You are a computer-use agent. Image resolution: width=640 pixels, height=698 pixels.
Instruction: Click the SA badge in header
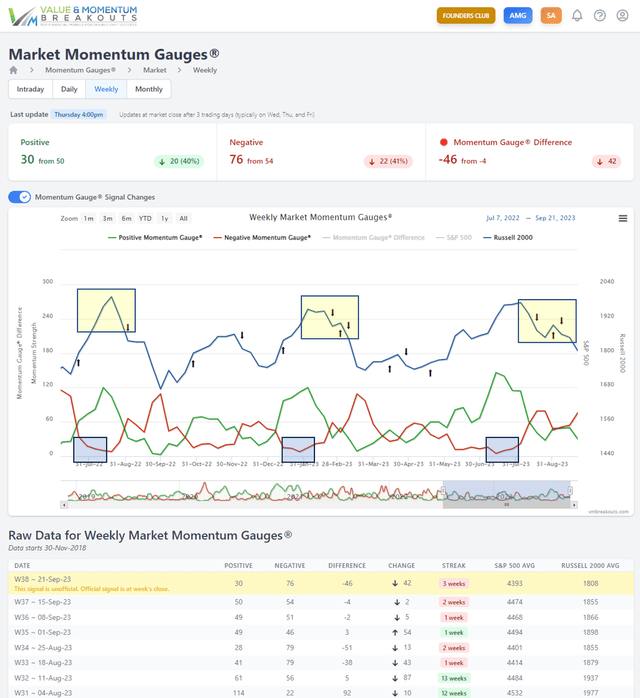pyautogui.click(x=550, y=16)
